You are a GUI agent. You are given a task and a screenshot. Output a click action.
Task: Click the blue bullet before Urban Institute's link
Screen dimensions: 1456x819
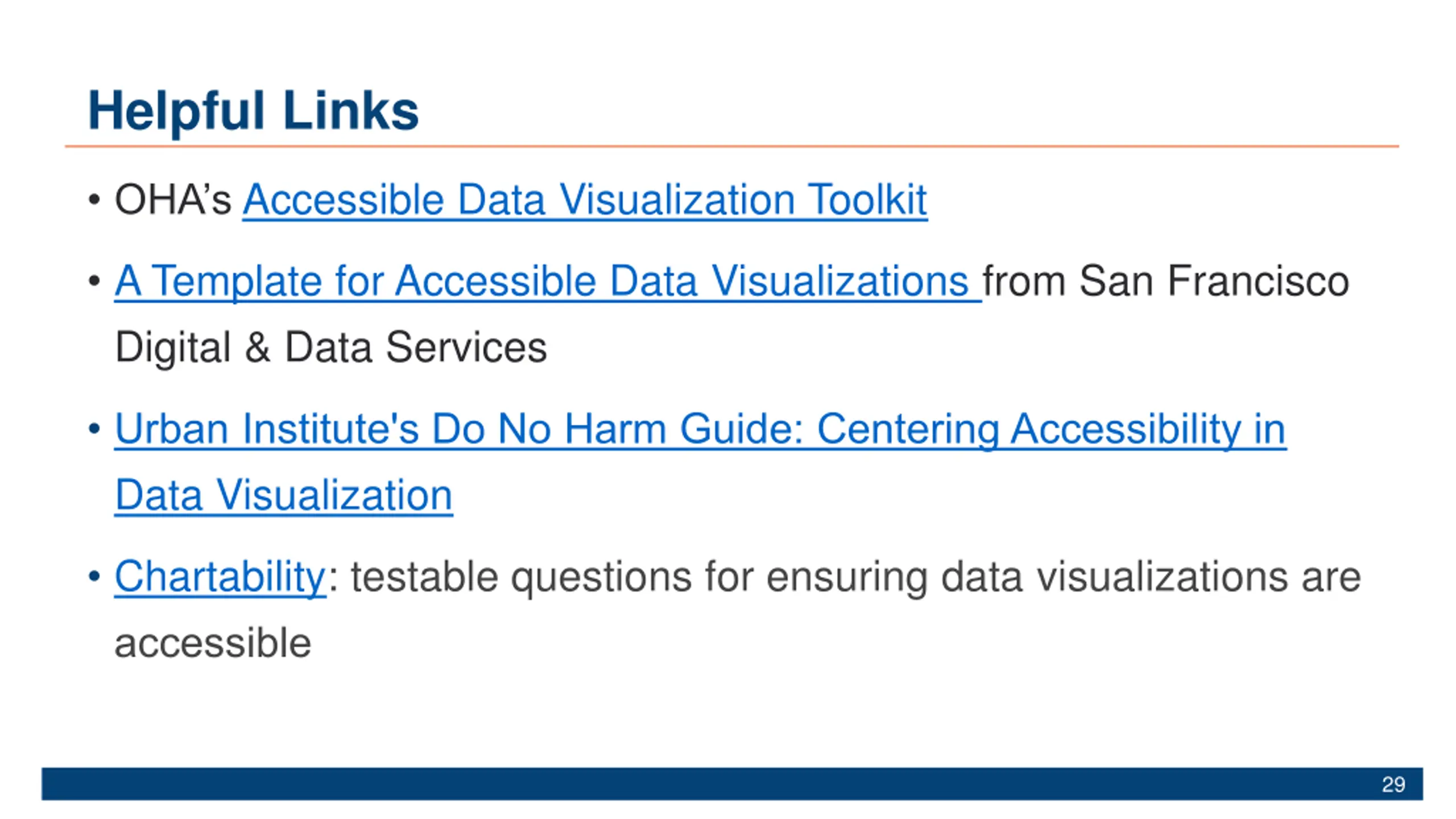coord(94,429)
